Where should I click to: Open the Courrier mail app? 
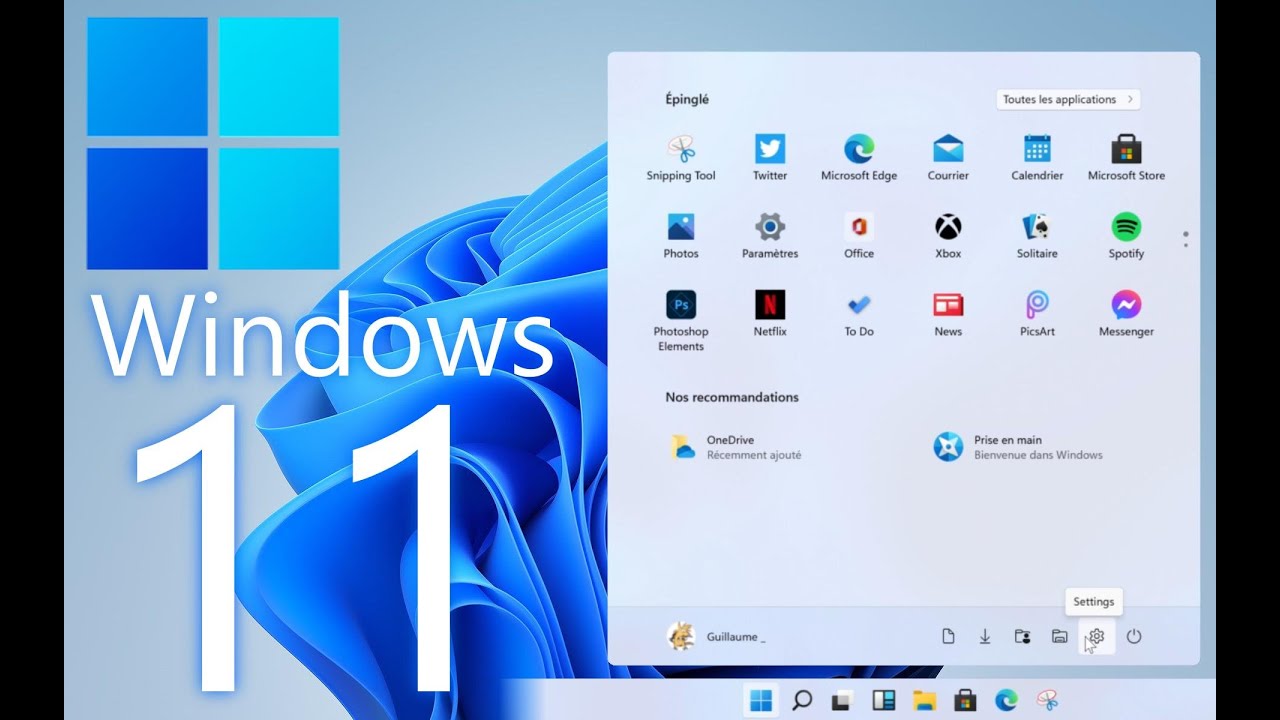pyautogui.click(x=948, y=158)
